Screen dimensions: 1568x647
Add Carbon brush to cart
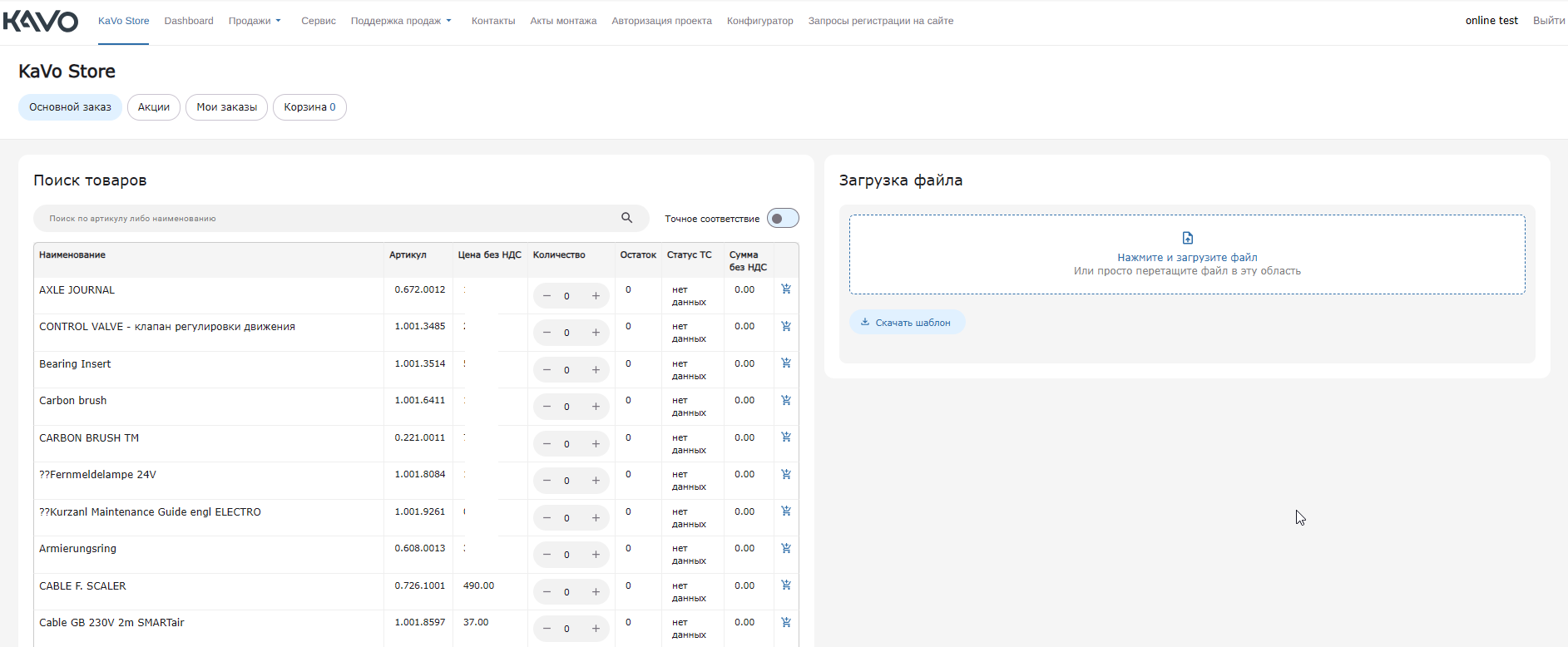[x=786, y=400]
